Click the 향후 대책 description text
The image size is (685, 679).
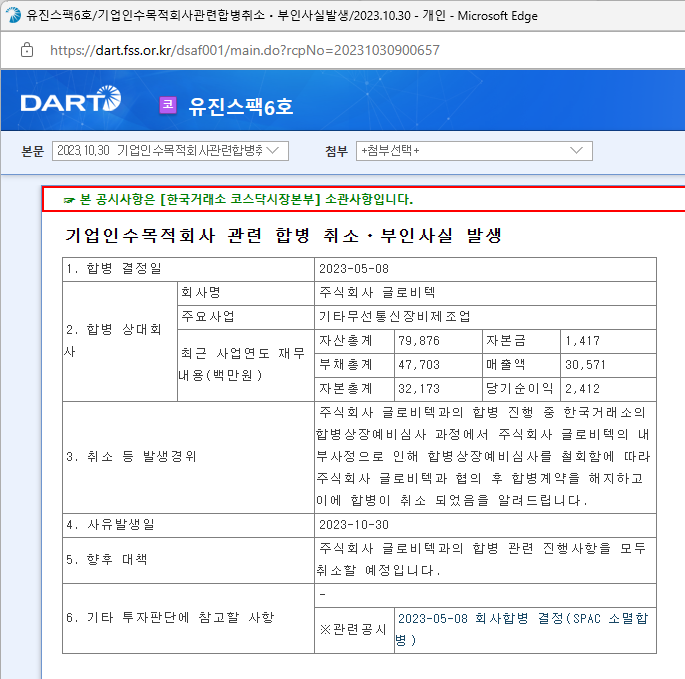click(481, 559)
